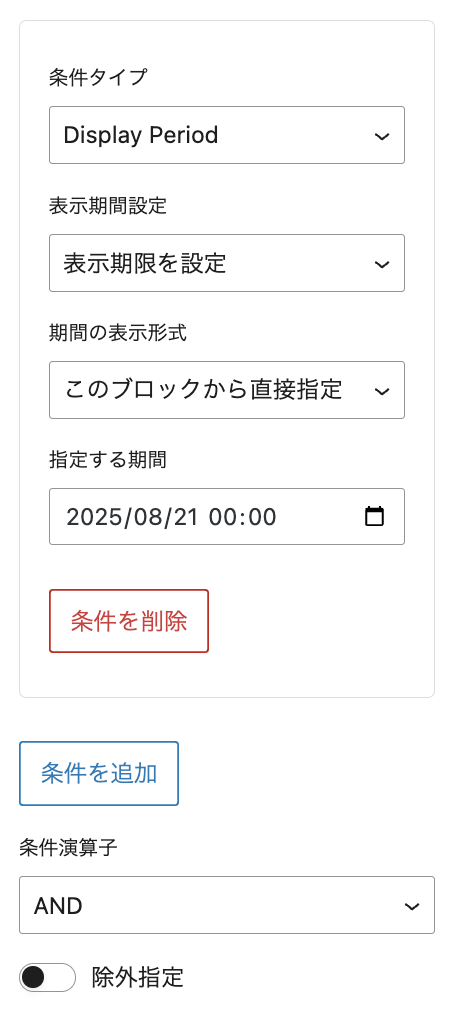456x1016 pixels.
Task: Select the minutes segment of the 00:00 time
Action: (261, 516)
